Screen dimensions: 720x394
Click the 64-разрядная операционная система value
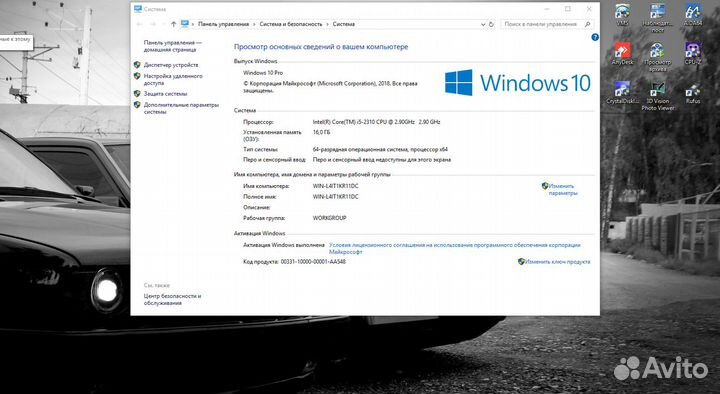pyautogui.click(x=380, y=149)
